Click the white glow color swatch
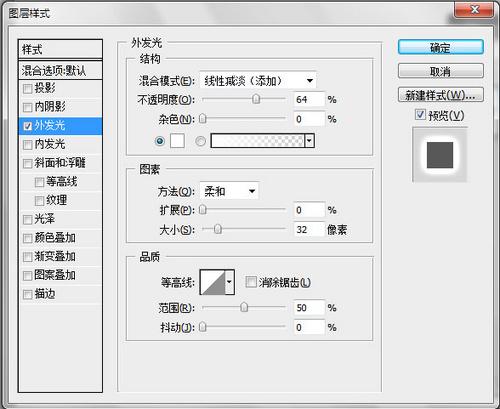 coord(177,141)
